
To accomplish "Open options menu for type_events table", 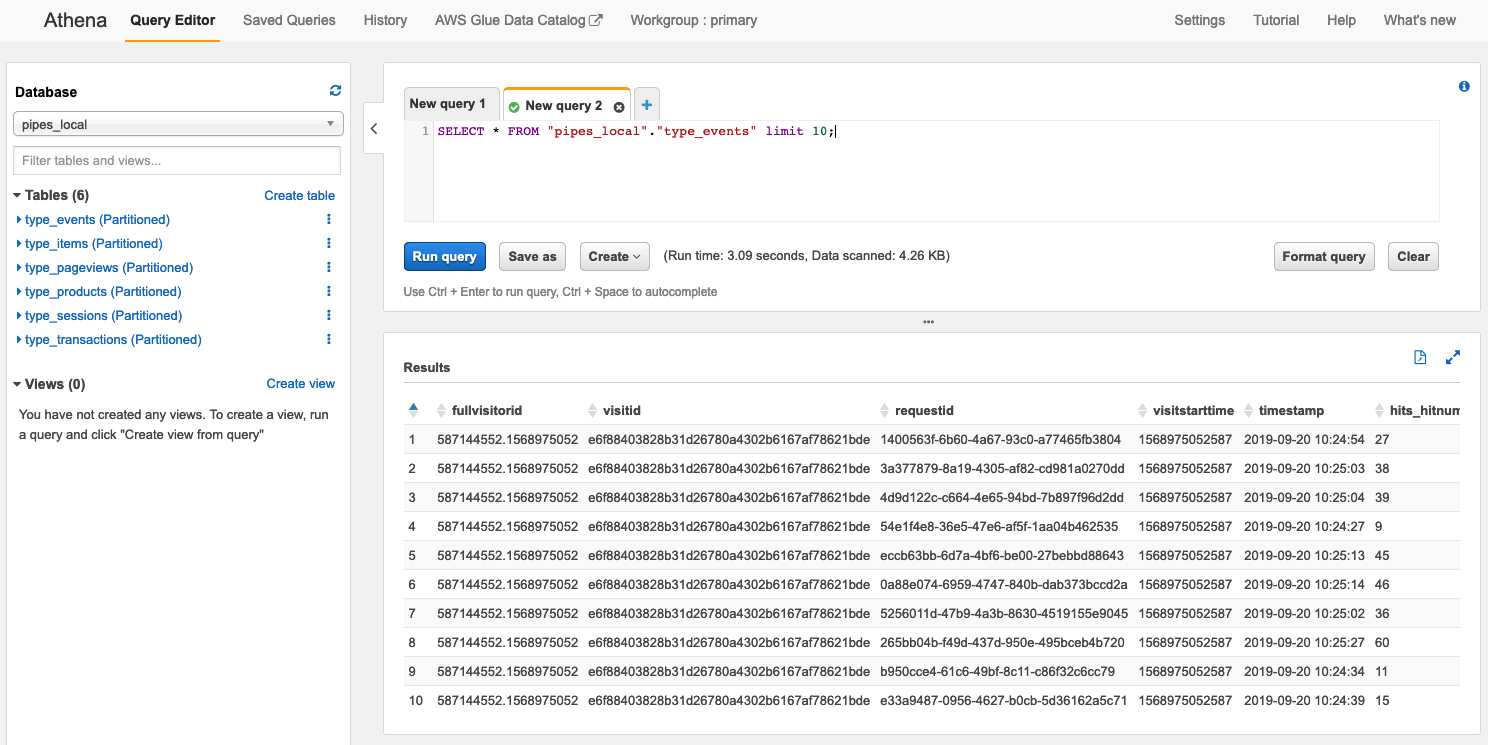I will [x=329, y=219].
